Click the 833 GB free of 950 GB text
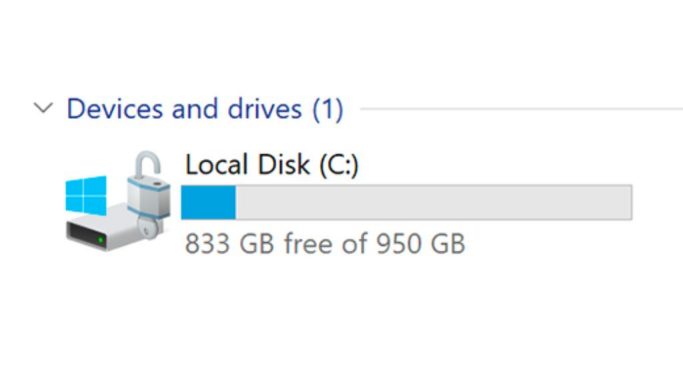This screenshot has width=683, height=367. click(325, 243)
